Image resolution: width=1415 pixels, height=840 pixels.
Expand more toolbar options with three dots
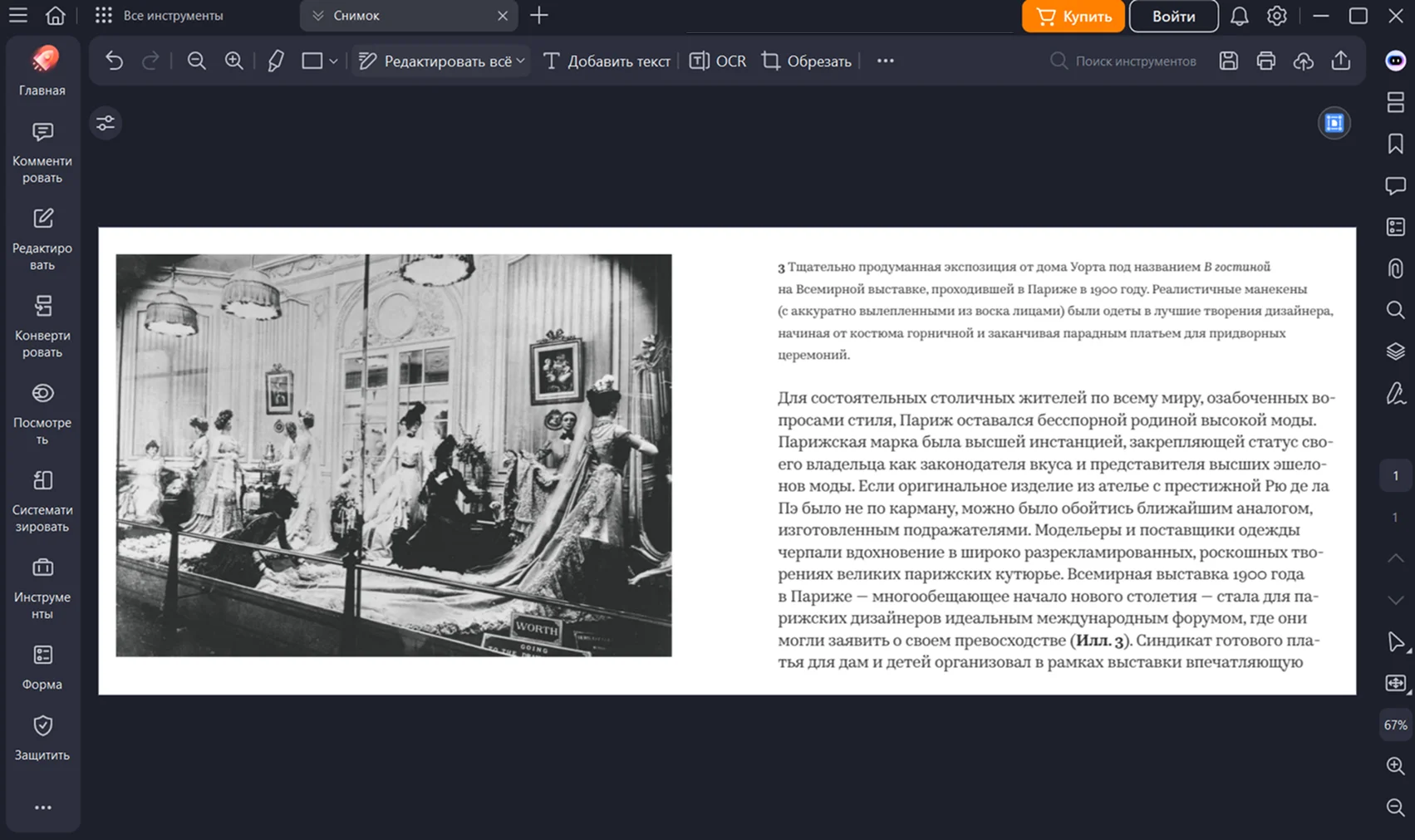point(885,61)
